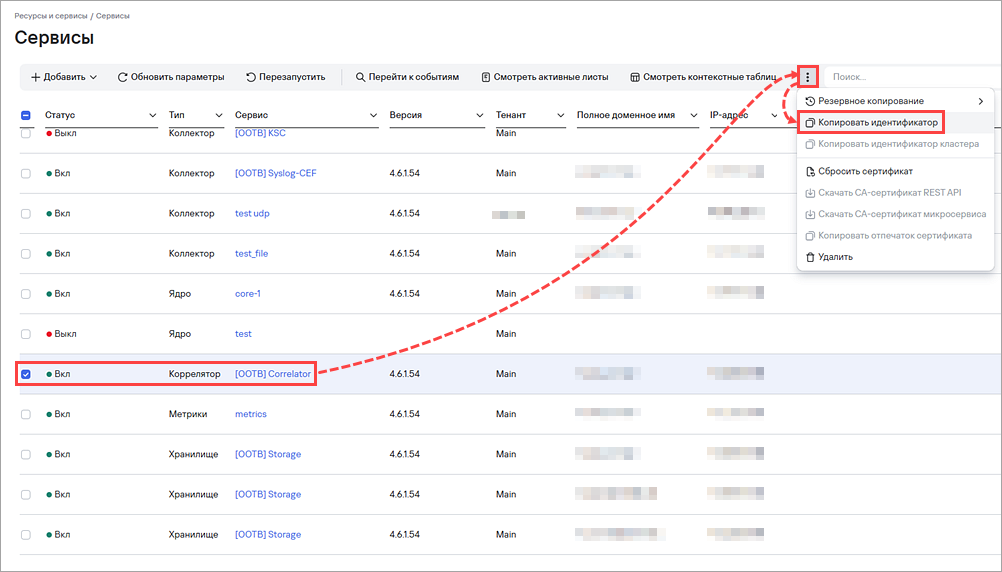Open the Полное доменное имя column chevron
The image size is (1002, 572).
point(693,115)
